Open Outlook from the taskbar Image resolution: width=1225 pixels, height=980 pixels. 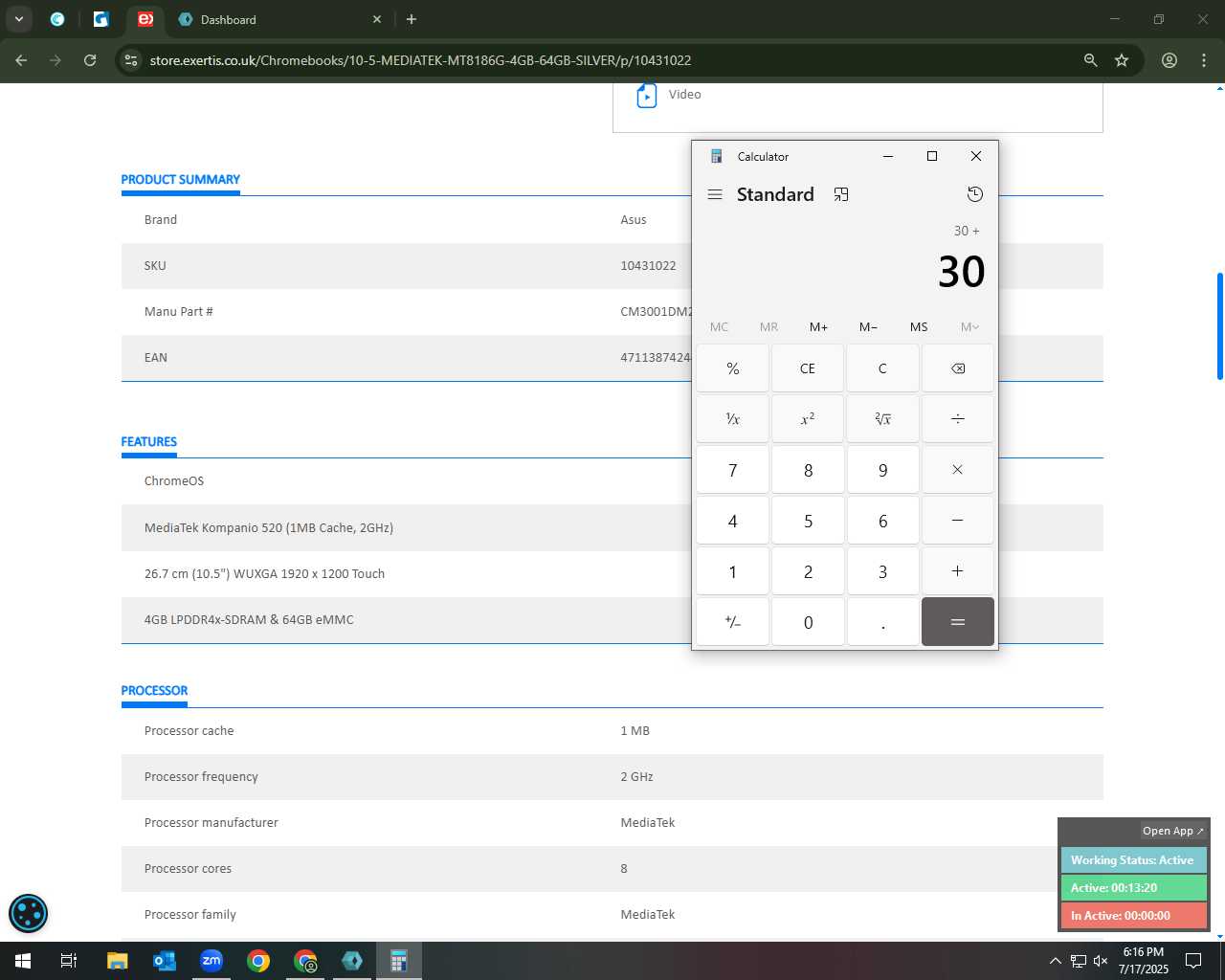pyautogui.click(x=164, y=961)
